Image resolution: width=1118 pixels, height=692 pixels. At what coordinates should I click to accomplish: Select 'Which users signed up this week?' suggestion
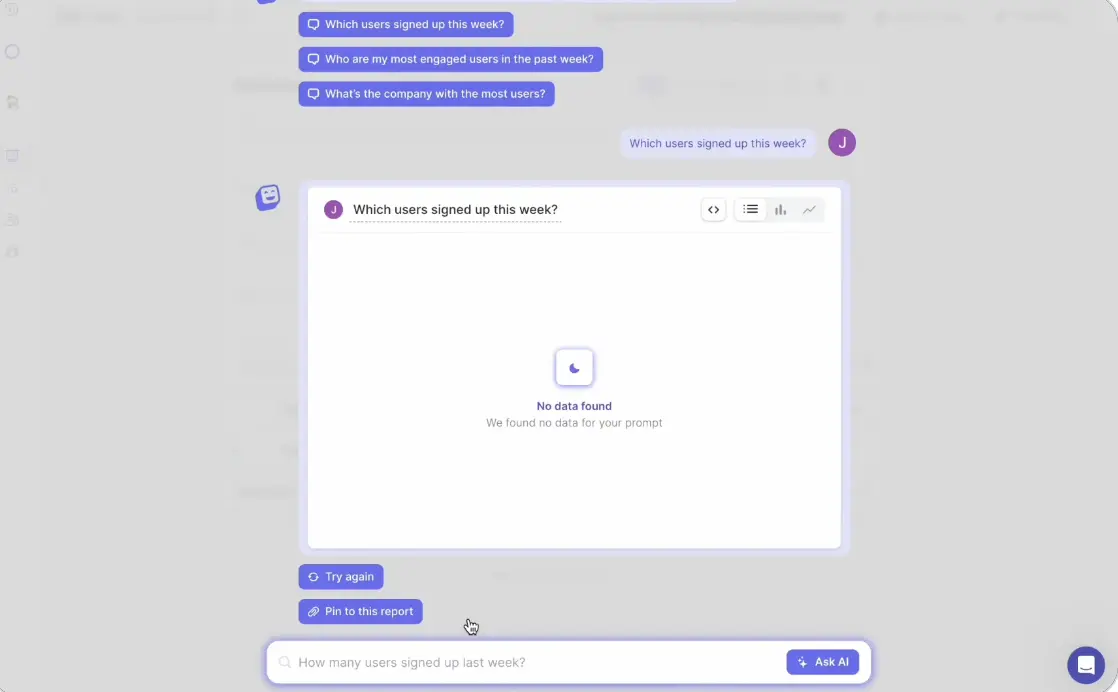tap(406, 24)
